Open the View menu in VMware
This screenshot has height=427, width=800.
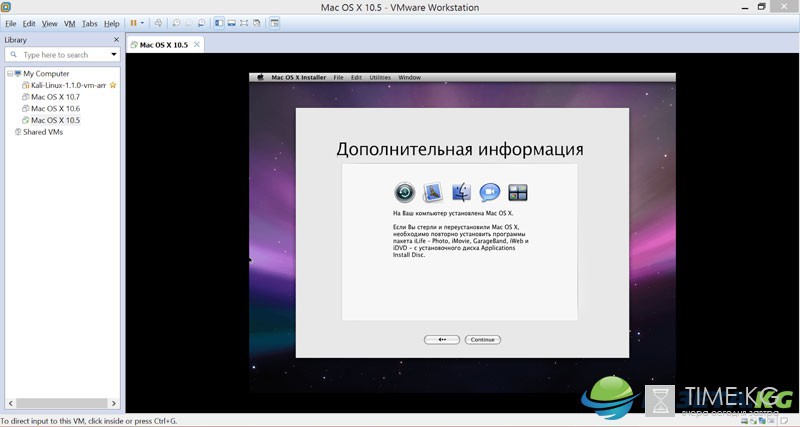coord(49,23)
